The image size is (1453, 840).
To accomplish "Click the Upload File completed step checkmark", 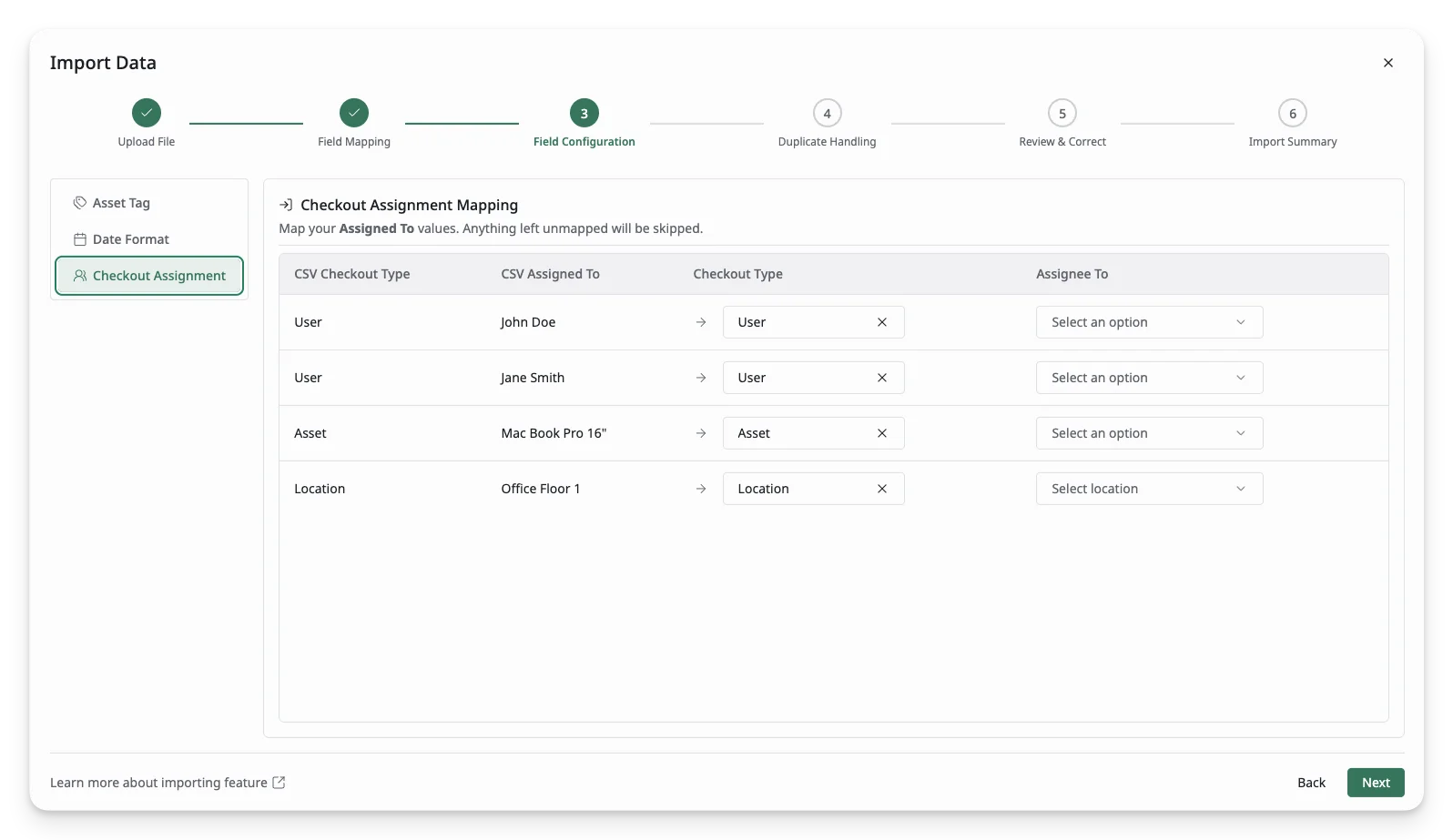I will tap(147, 113).
